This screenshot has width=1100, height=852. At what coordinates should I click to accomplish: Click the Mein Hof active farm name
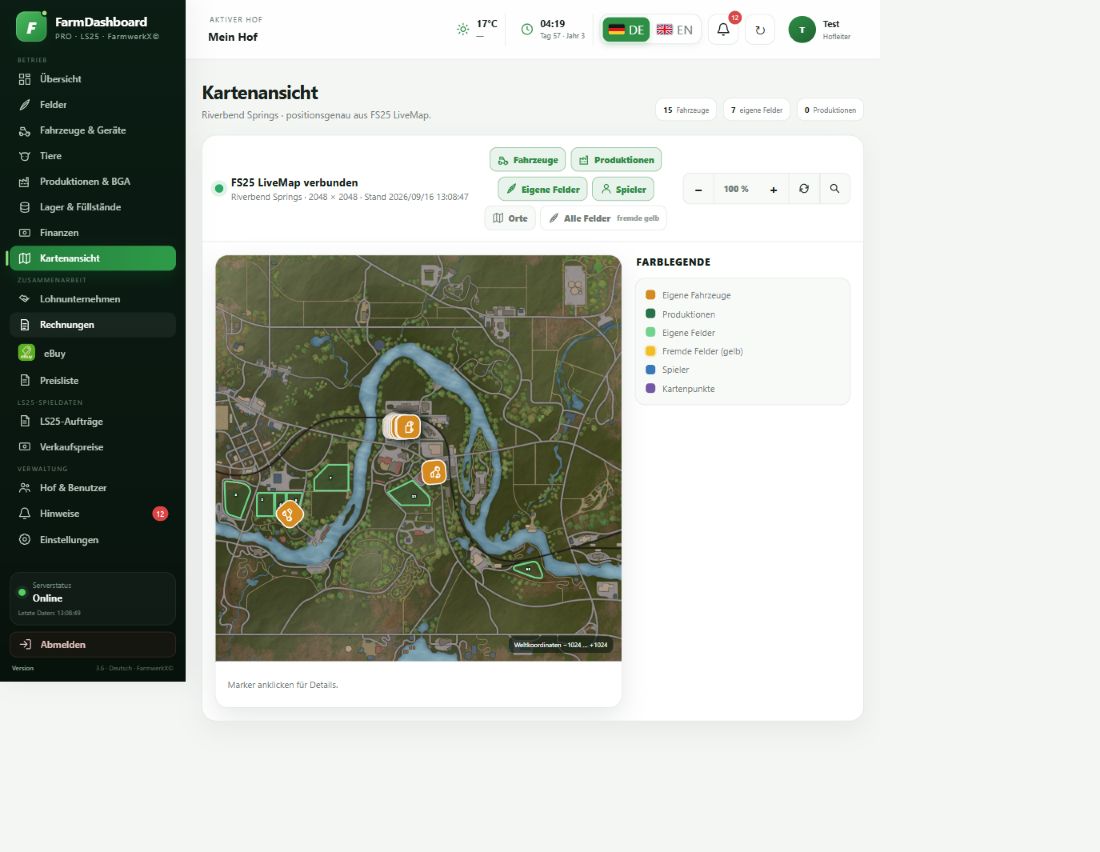[233, 37]
